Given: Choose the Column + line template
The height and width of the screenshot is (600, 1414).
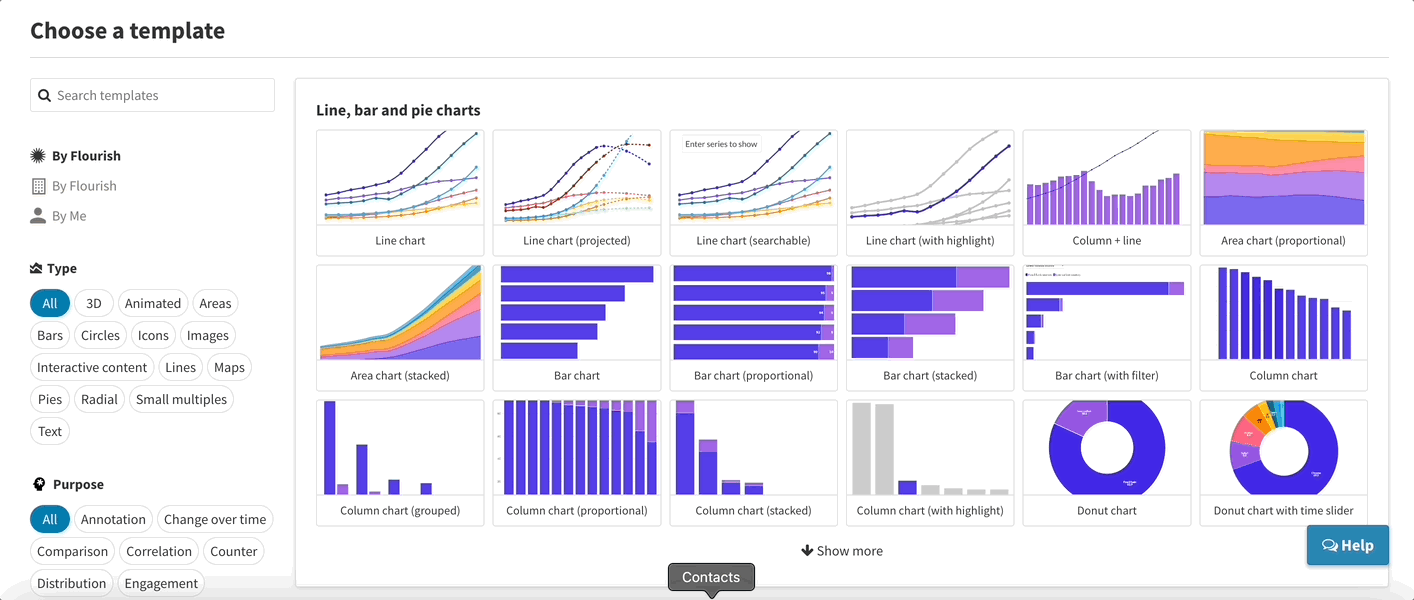Looking at the screenshot, I should click(1106, 178).
